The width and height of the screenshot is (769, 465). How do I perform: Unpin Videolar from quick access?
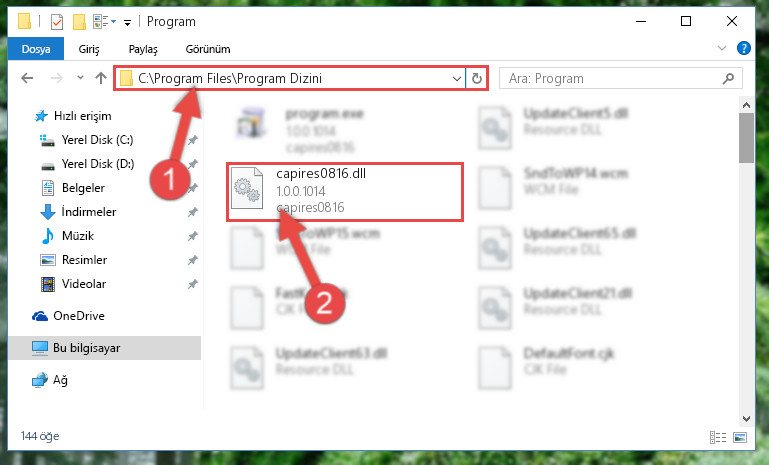193,284
